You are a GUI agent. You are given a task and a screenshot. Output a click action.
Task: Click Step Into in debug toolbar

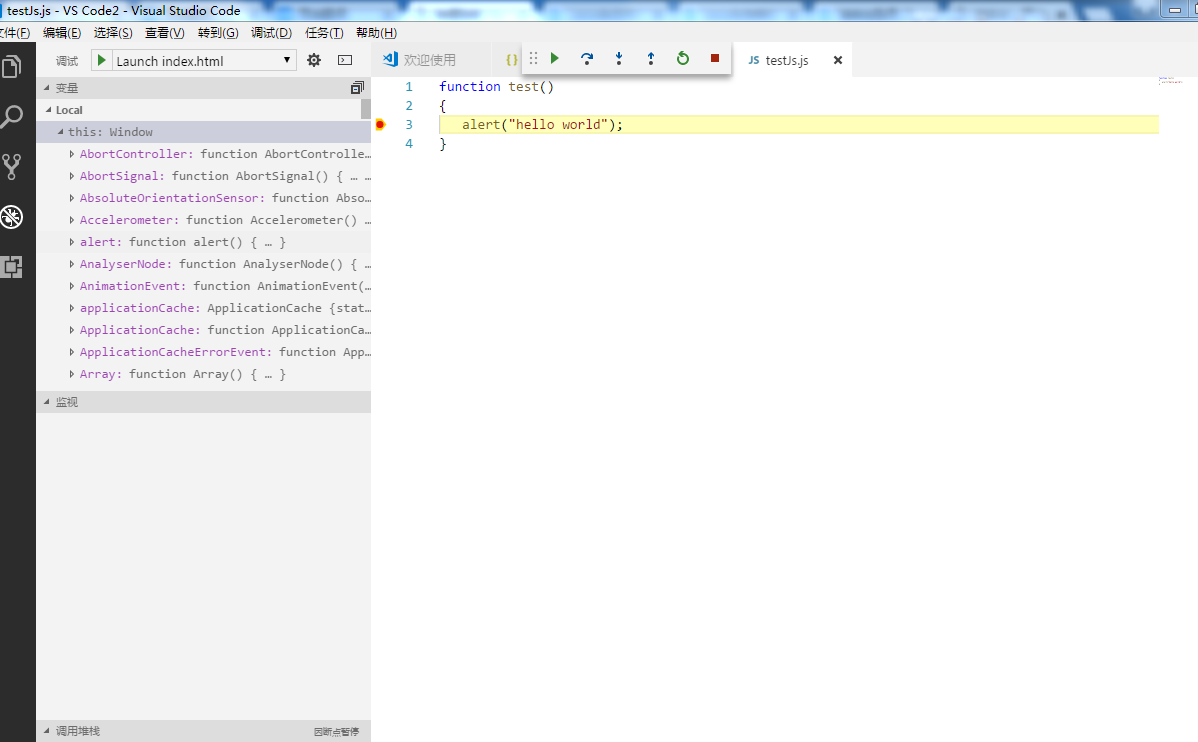(619, 59)
